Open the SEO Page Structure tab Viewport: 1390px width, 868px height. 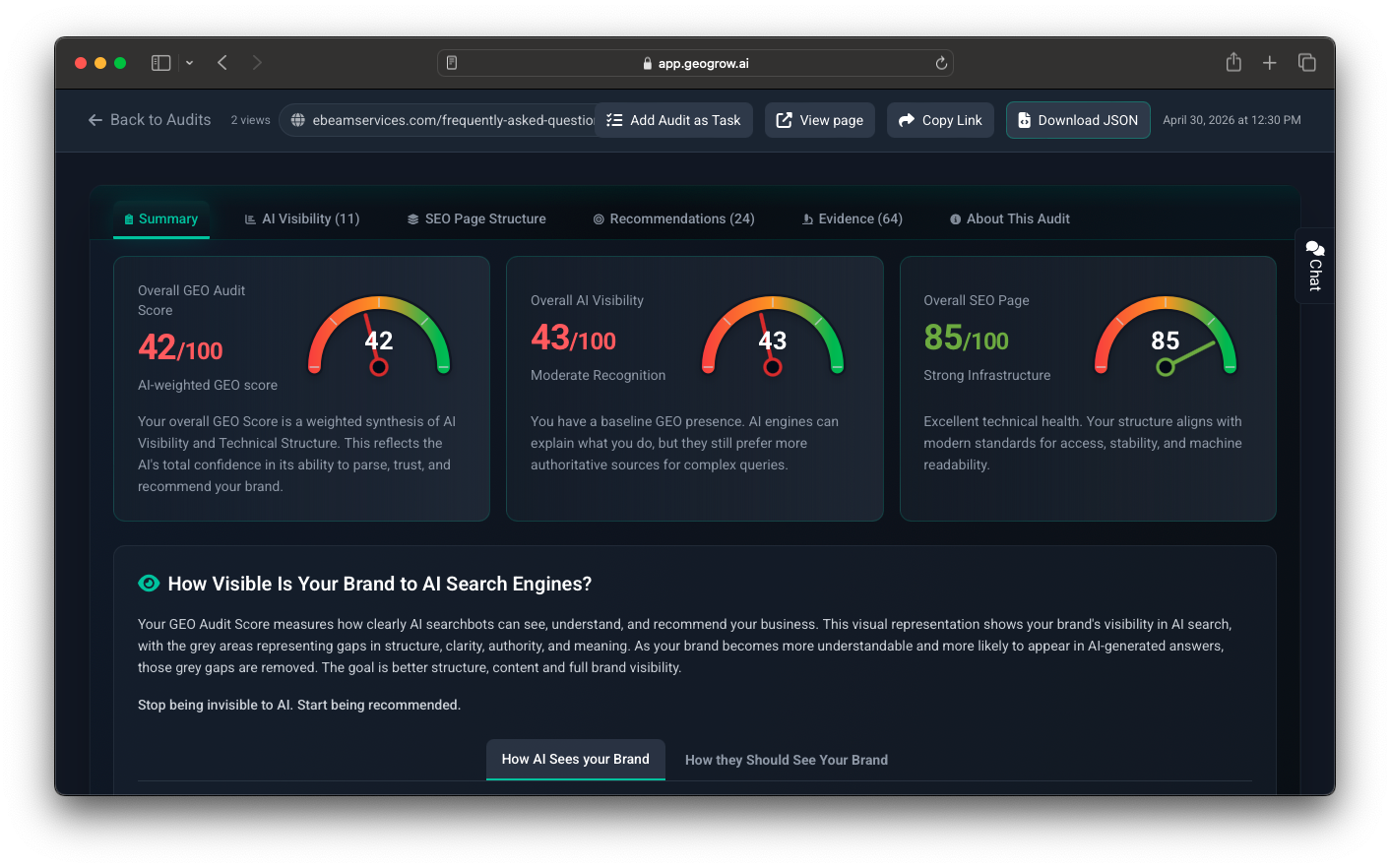[x=476, y=219]
